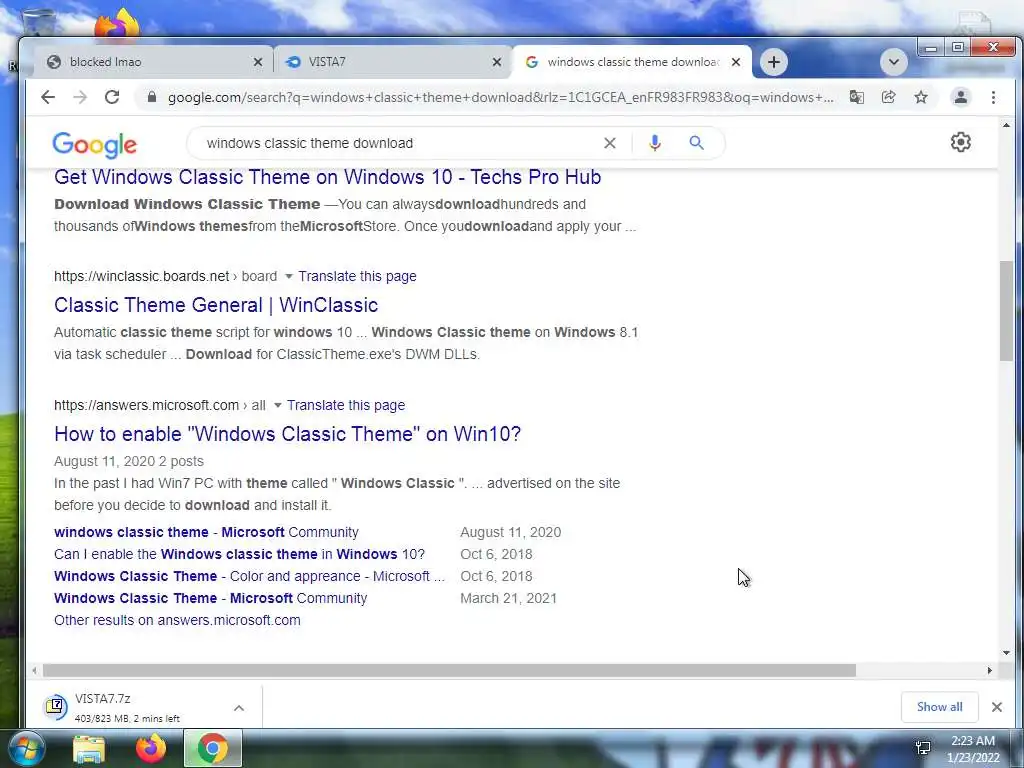Viewport: 1024px width, 768px height.
Task: Open the Firefox icon on the desktop
Action: click(x=117, y=24)
